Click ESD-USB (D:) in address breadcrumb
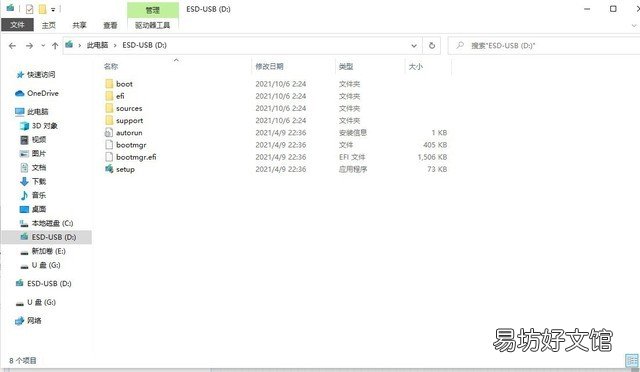This screenshot has width=640, height=372. [x=144, y=45]
